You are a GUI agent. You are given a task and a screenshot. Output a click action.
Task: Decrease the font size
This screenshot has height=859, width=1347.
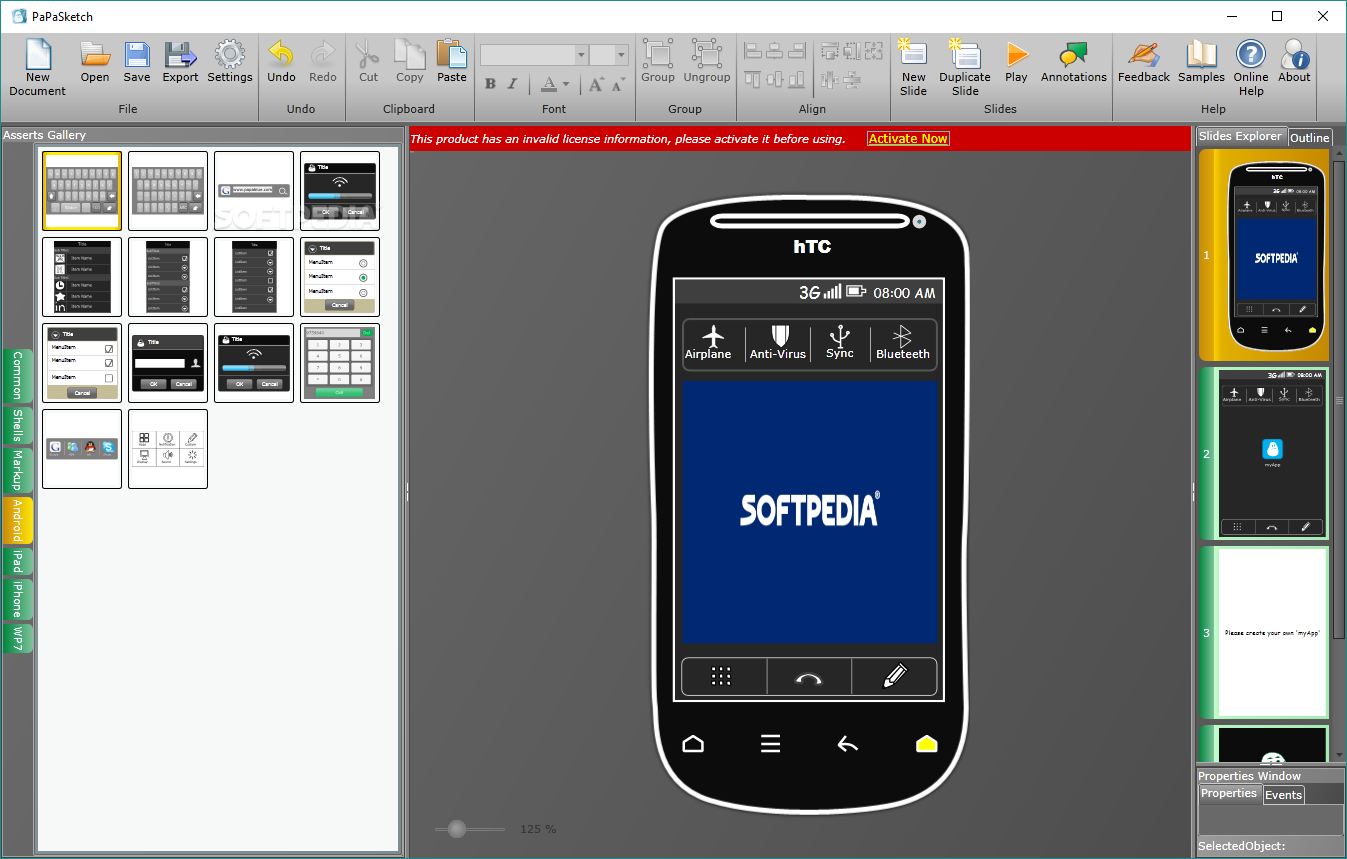click(618, 84)
